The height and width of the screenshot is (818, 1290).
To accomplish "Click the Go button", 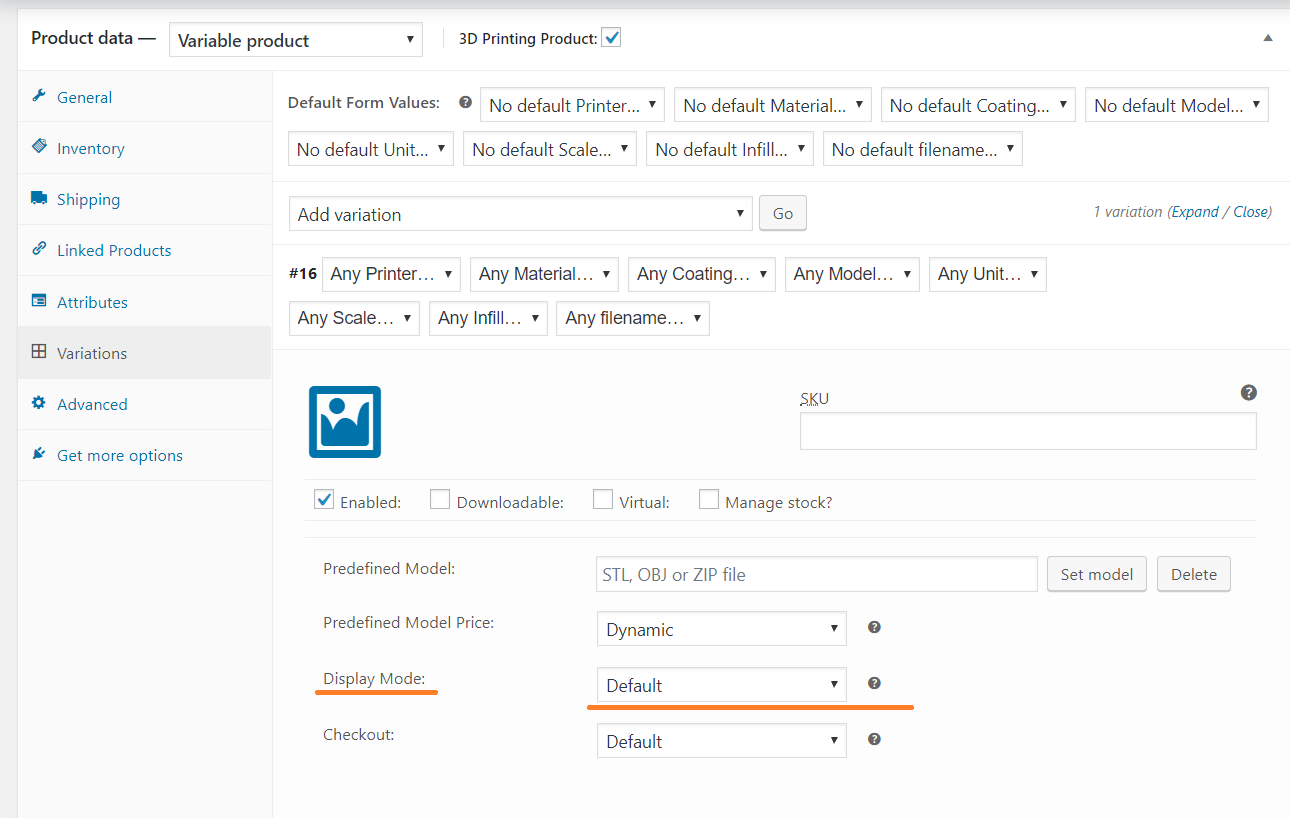I will point(783,213).
